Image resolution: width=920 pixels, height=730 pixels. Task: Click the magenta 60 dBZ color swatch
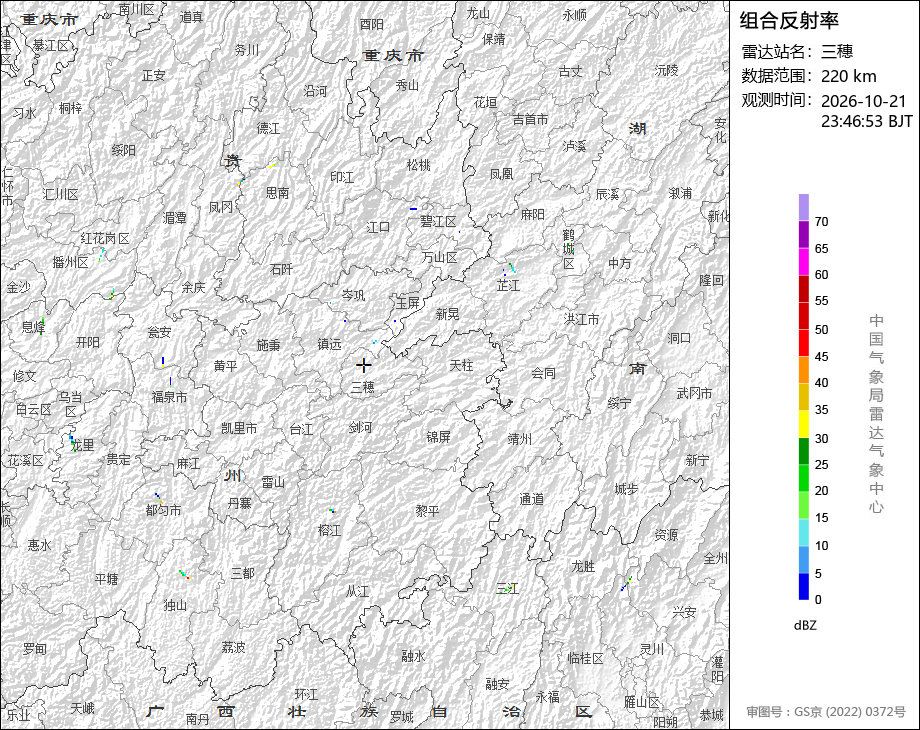point(804,261)
